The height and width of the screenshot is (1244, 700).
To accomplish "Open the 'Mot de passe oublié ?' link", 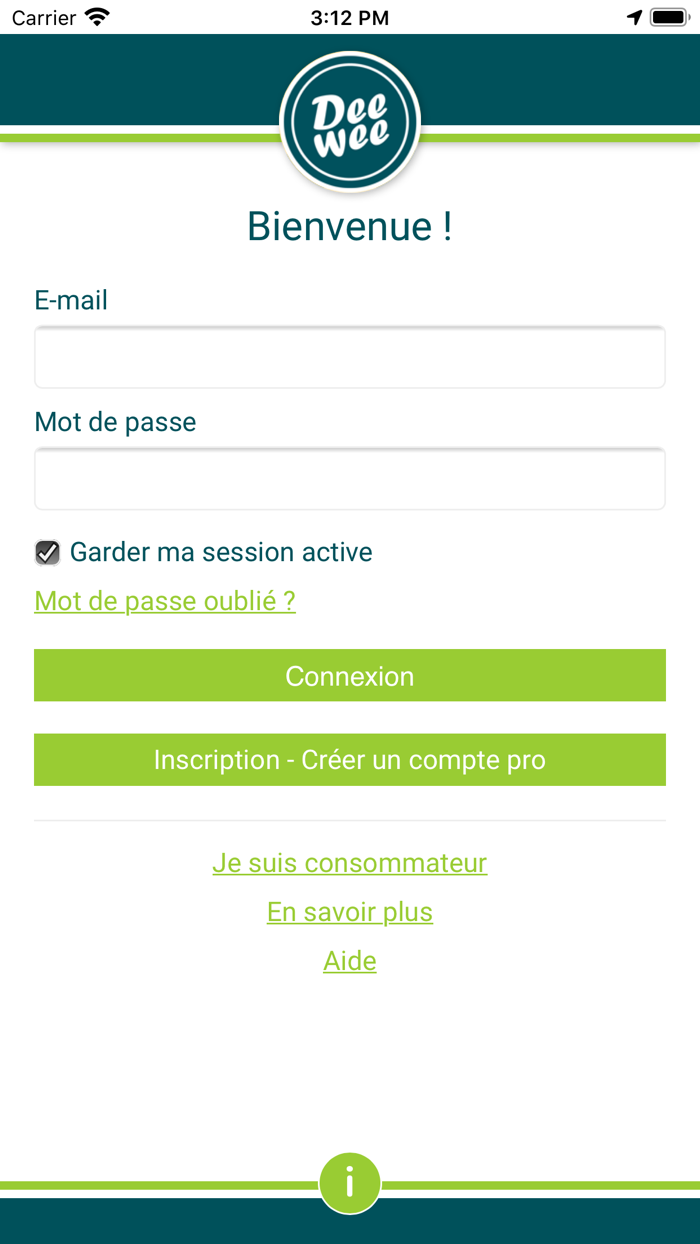I will click(165, 601).
